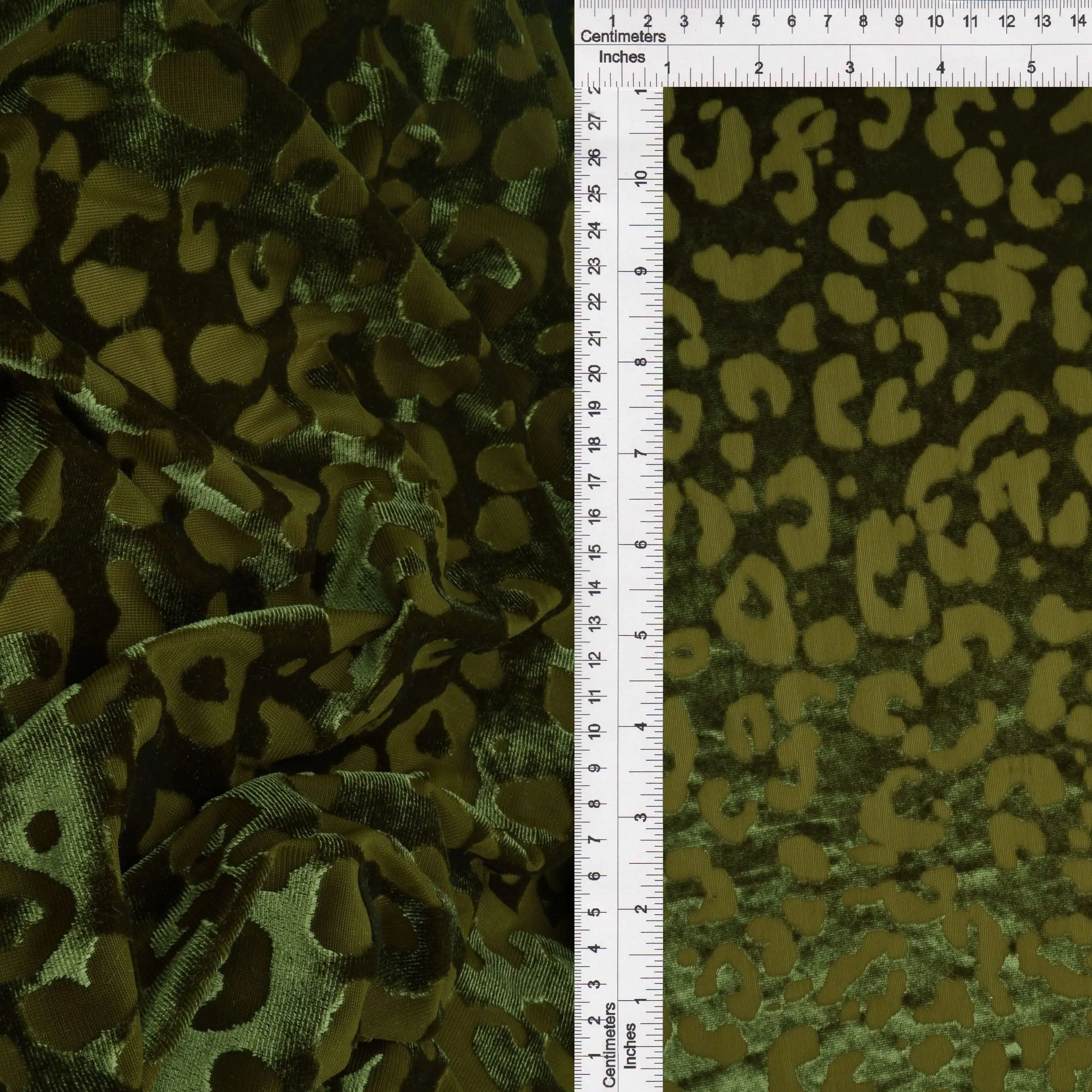The height and width of the screenshot is (1092, 1092).
Task: Click the 14 centimeter mark on top ruler
Action: 1078,21
